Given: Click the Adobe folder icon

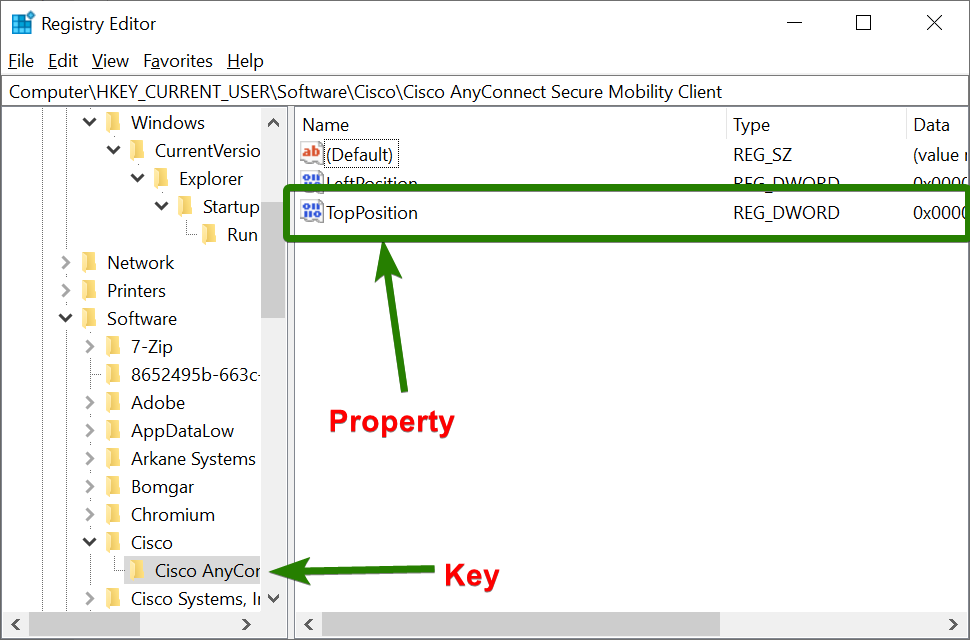Looking at the screenshot, I should [113, 403].
